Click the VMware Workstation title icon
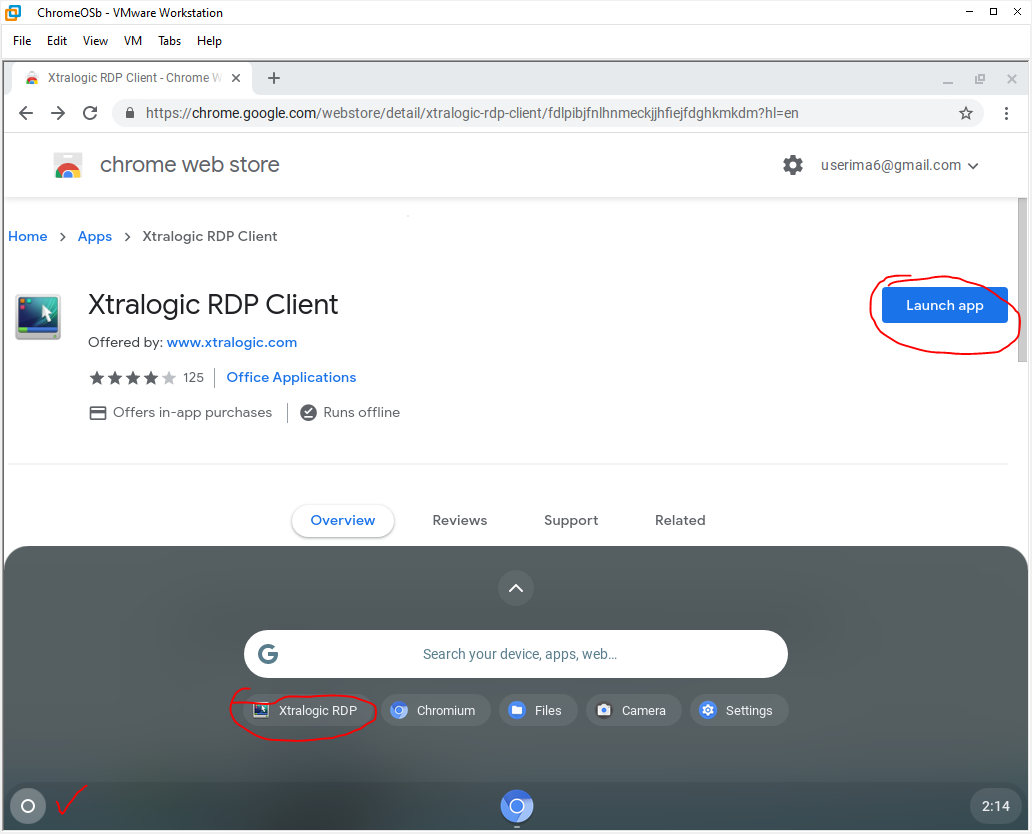The image size is (1032, 834). [x=13, y=13]
